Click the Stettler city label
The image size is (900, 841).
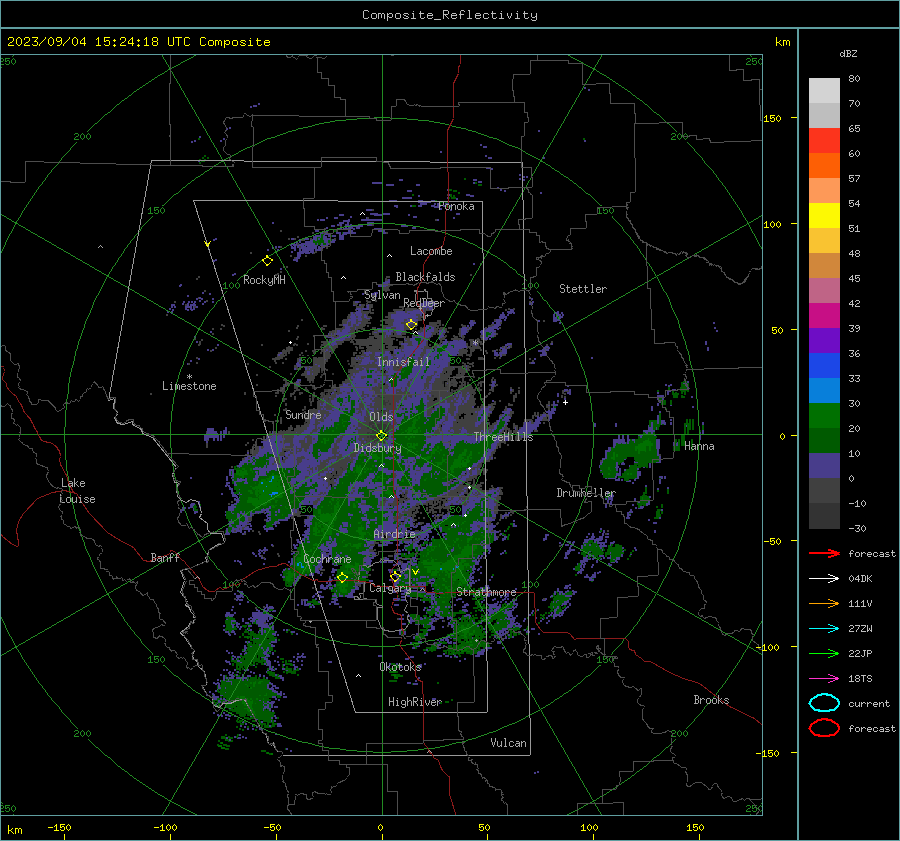pos(583,289)
